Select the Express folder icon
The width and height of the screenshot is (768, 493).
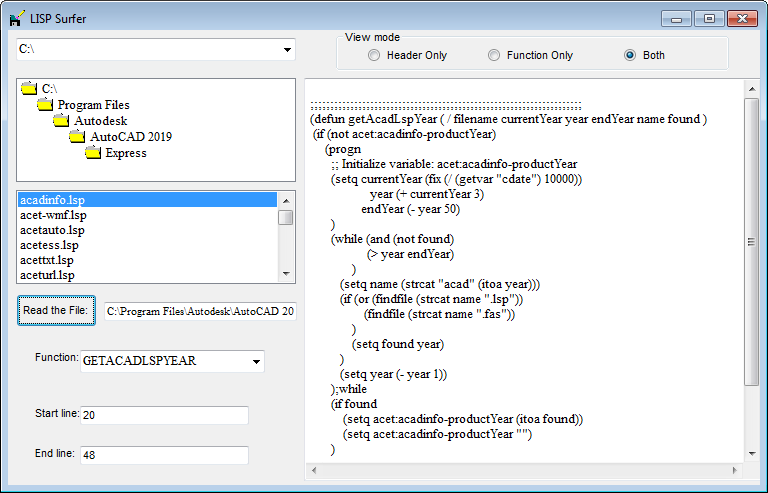pos(93,153)
